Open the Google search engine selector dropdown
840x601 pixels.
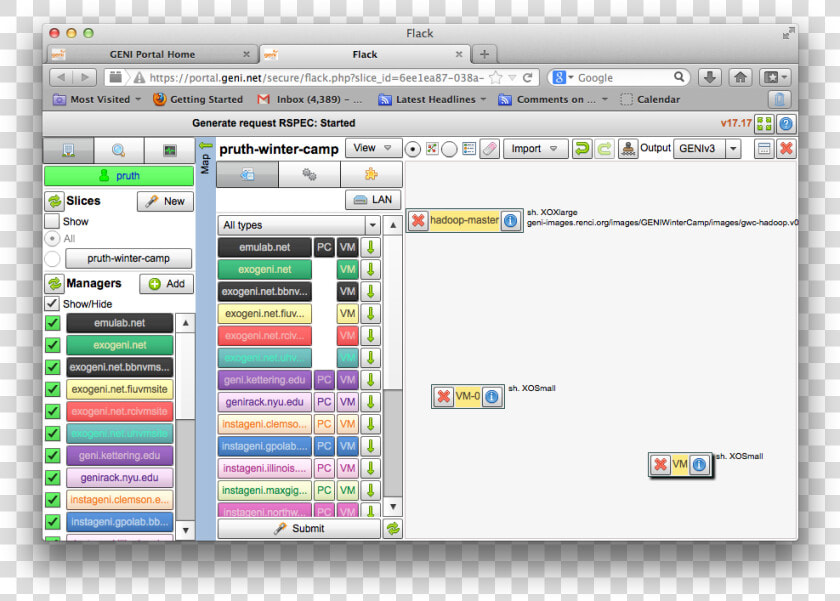click(x=562, y=78)
